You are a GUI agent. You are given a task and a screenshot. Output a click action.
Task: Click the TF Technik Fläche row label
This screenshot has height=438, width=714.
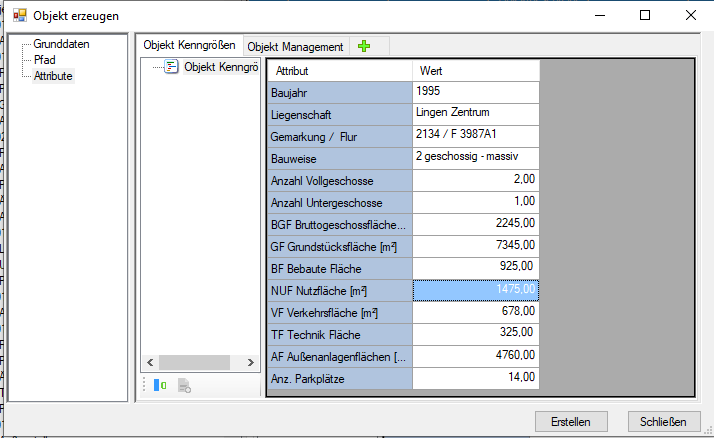point(340,335)
